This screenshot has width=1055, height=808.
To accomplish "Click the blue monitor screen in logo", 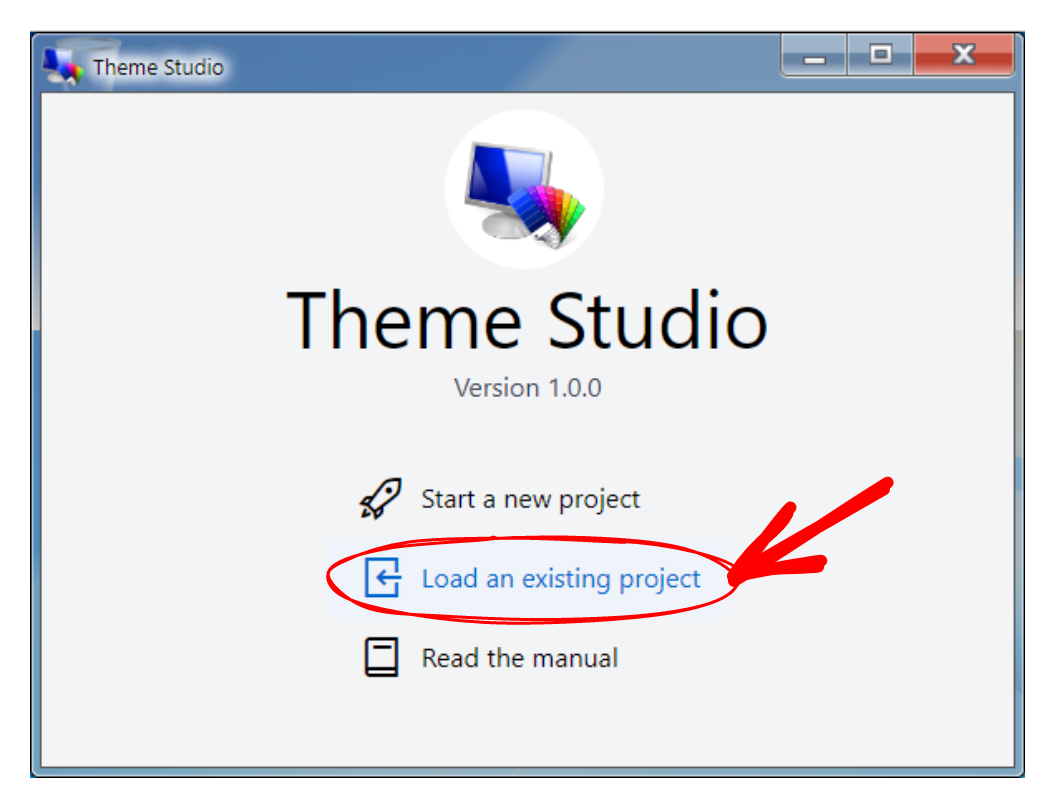I will (506, 174).
